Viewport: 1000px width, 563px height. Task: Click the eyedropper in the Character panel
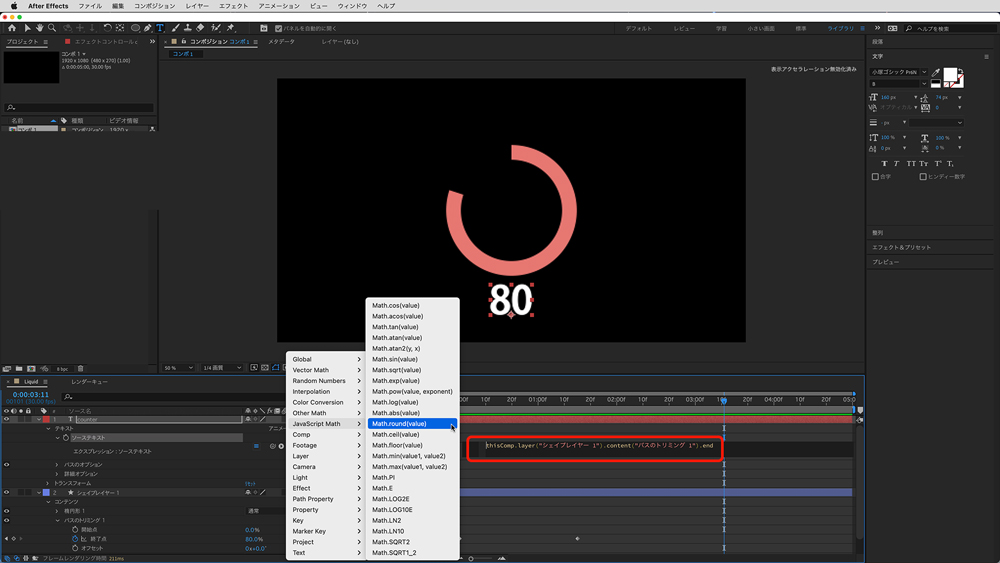point(937,74)
